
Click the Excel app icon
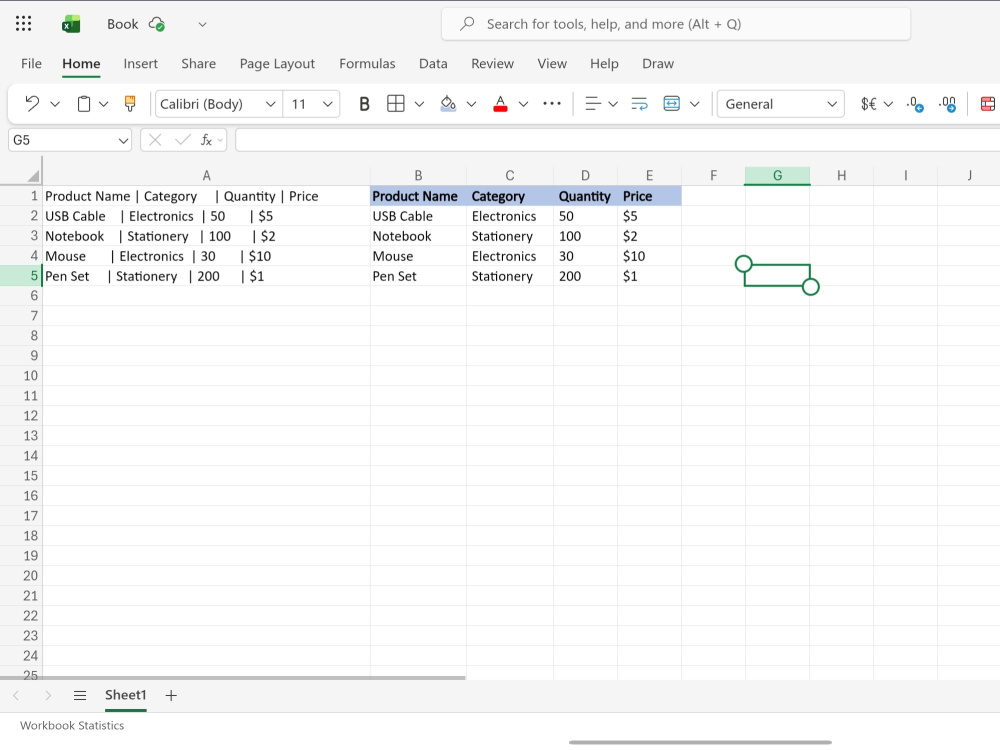point(71,24)
